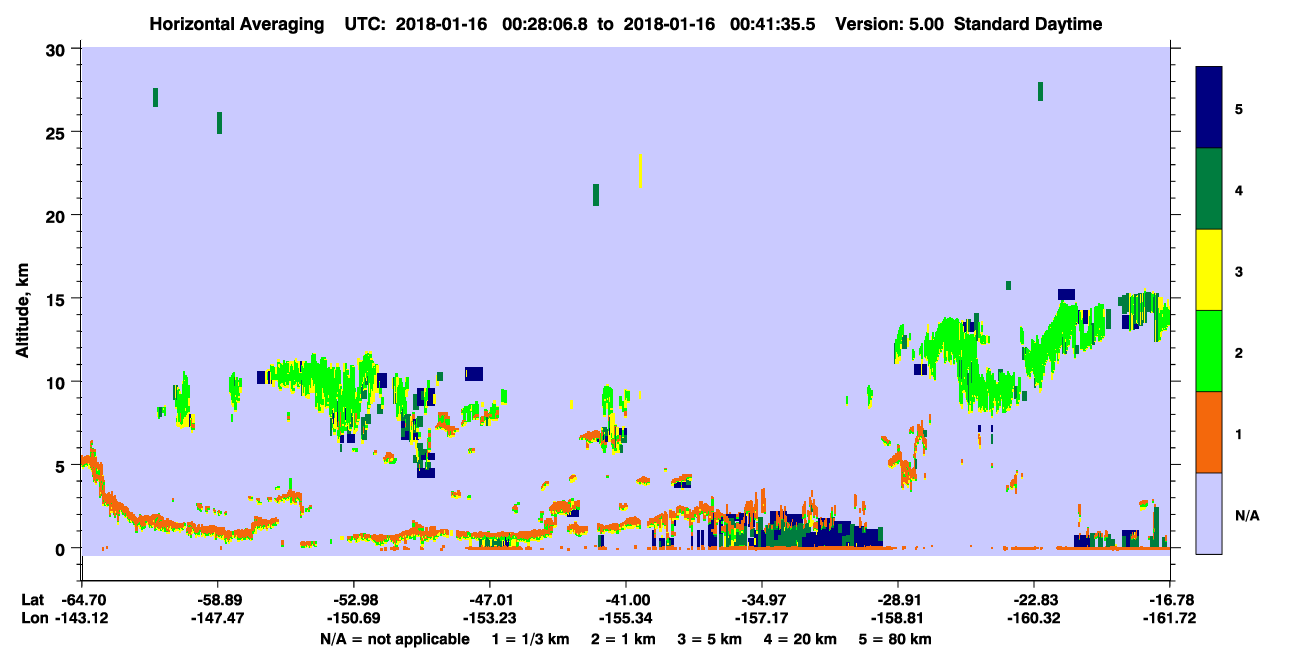This screenshot has width=1300, height=667.
Task: Click the longitude label -150.69
Action: pos(353,619)
